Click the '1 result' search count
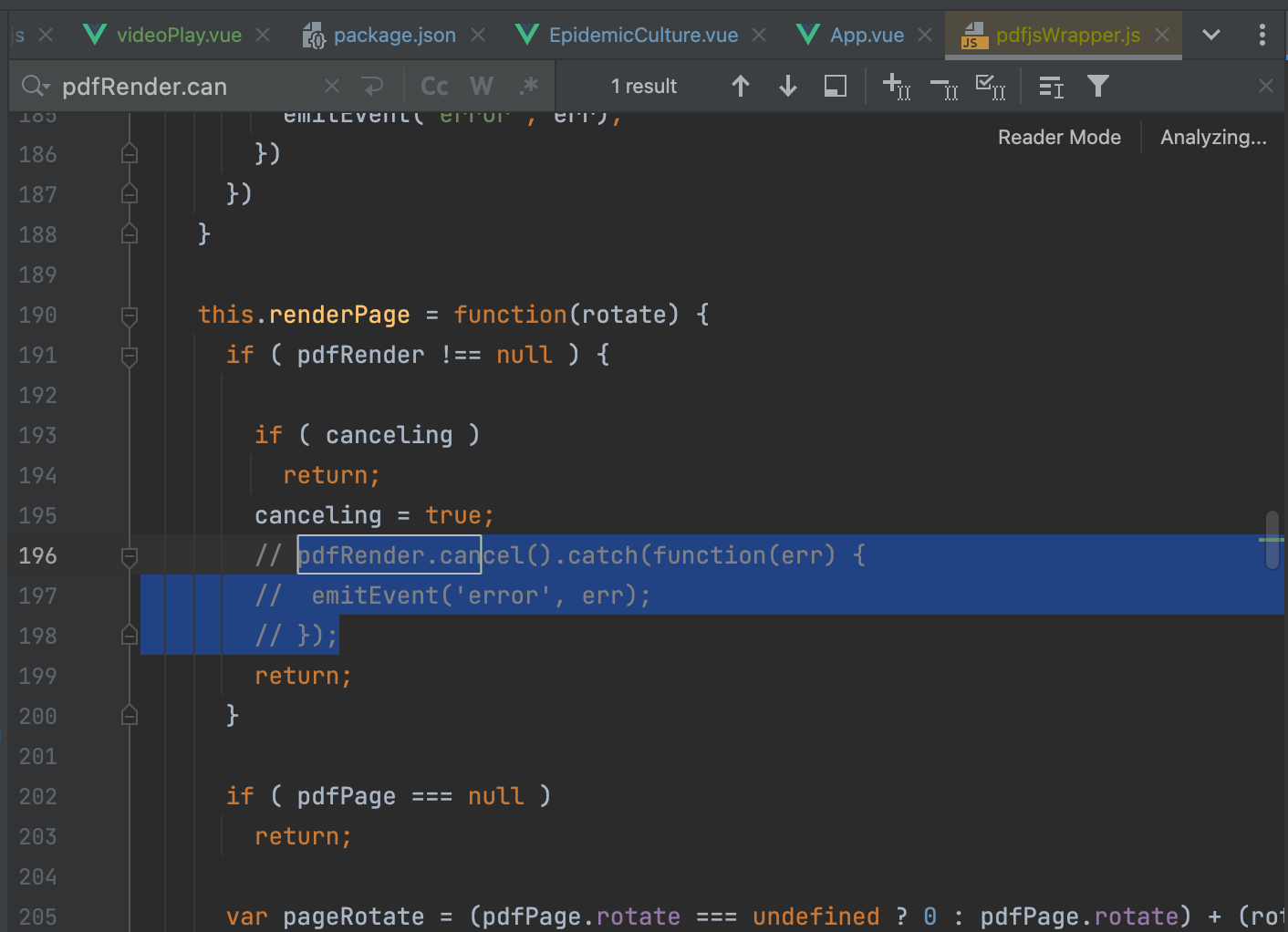The height and width of the screenshot is (932, 1288). tap(644, 87)
